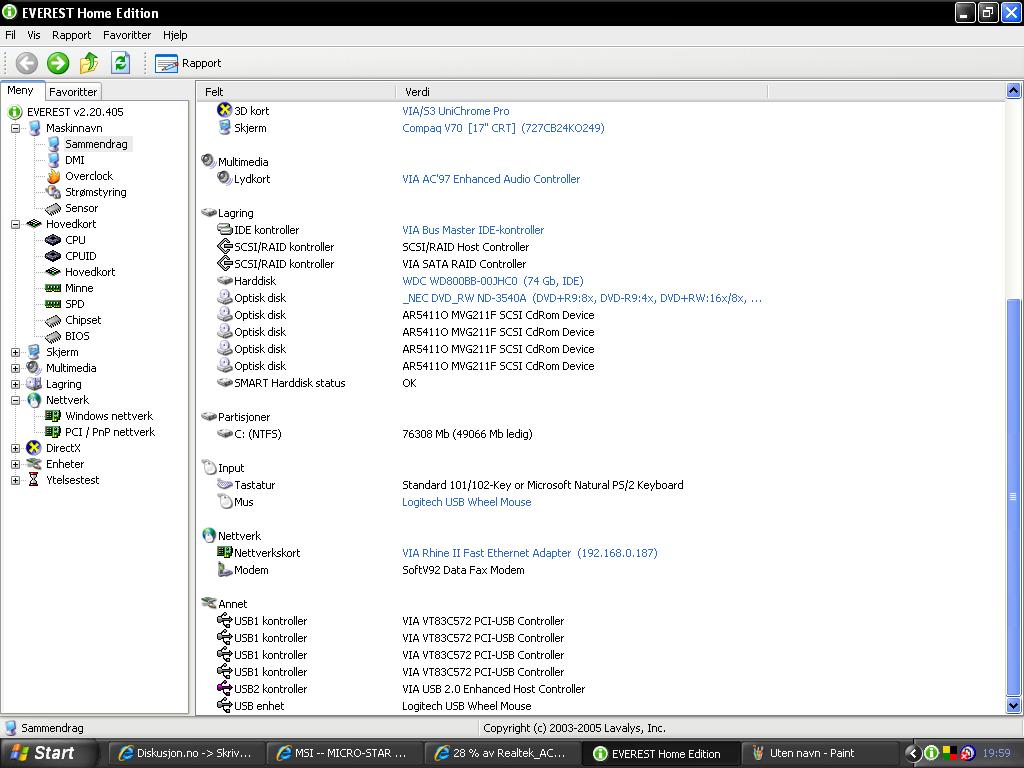1024x768 pixels.
Task: Click the Partisjoner section header icon
Action: click(x=209, y=416)
